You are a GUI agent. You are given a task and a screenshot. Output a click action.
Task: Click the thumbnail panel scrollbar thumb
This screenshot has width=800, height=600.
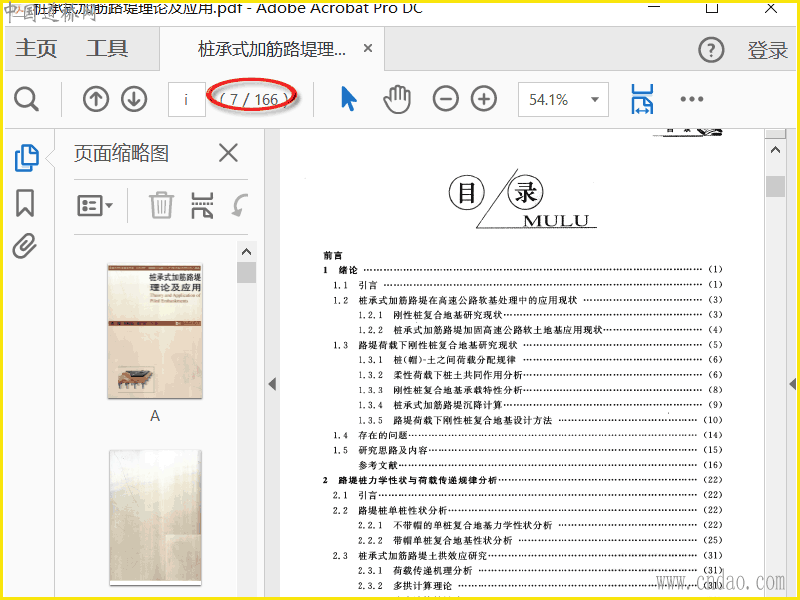[x=246, y=272]
